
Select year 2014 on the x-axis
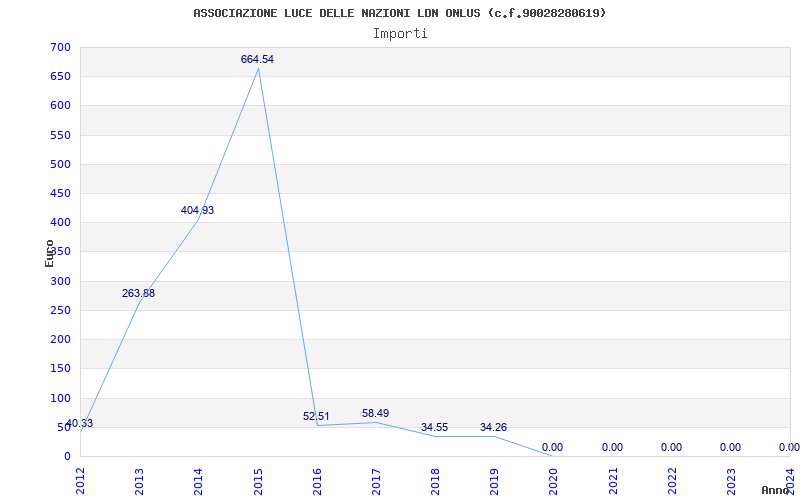click(x=198, y=481)
